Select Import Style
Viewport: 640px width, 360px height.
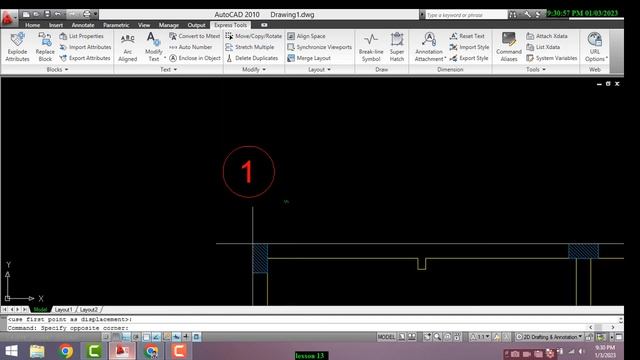click(x=469, y=47)
